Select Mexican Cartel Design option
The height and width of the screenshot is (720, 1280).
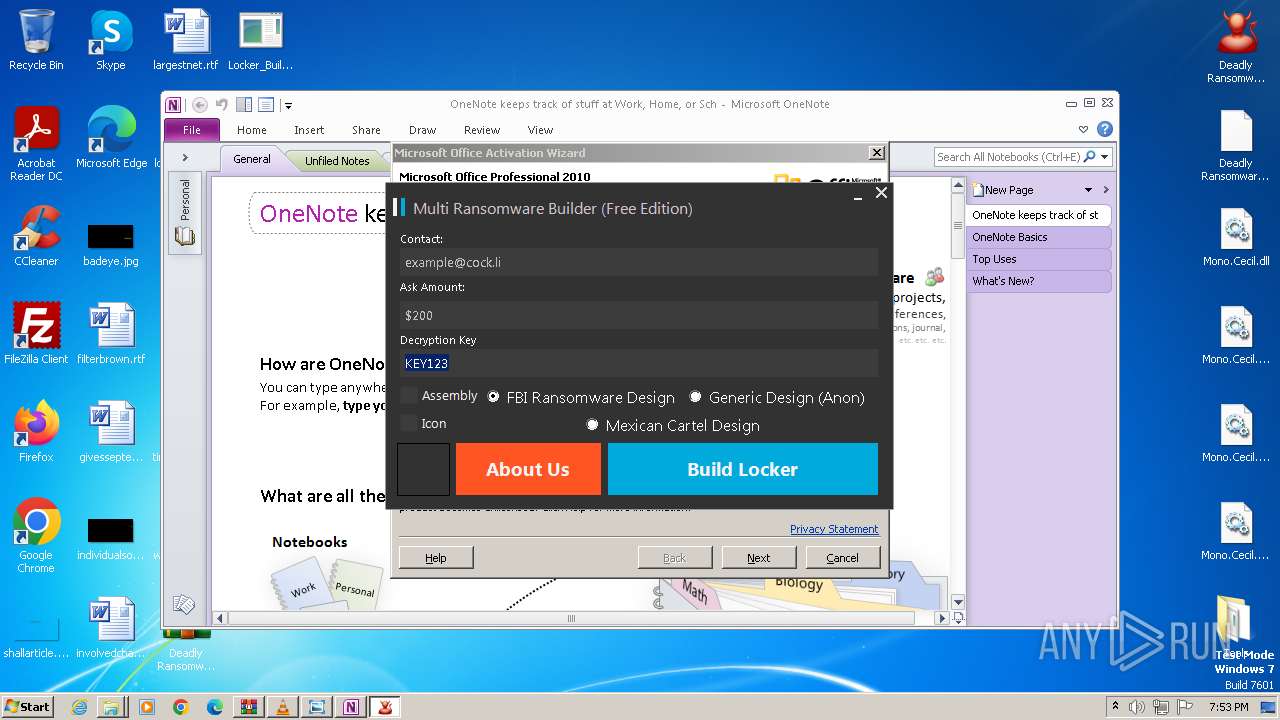(592, 425)
